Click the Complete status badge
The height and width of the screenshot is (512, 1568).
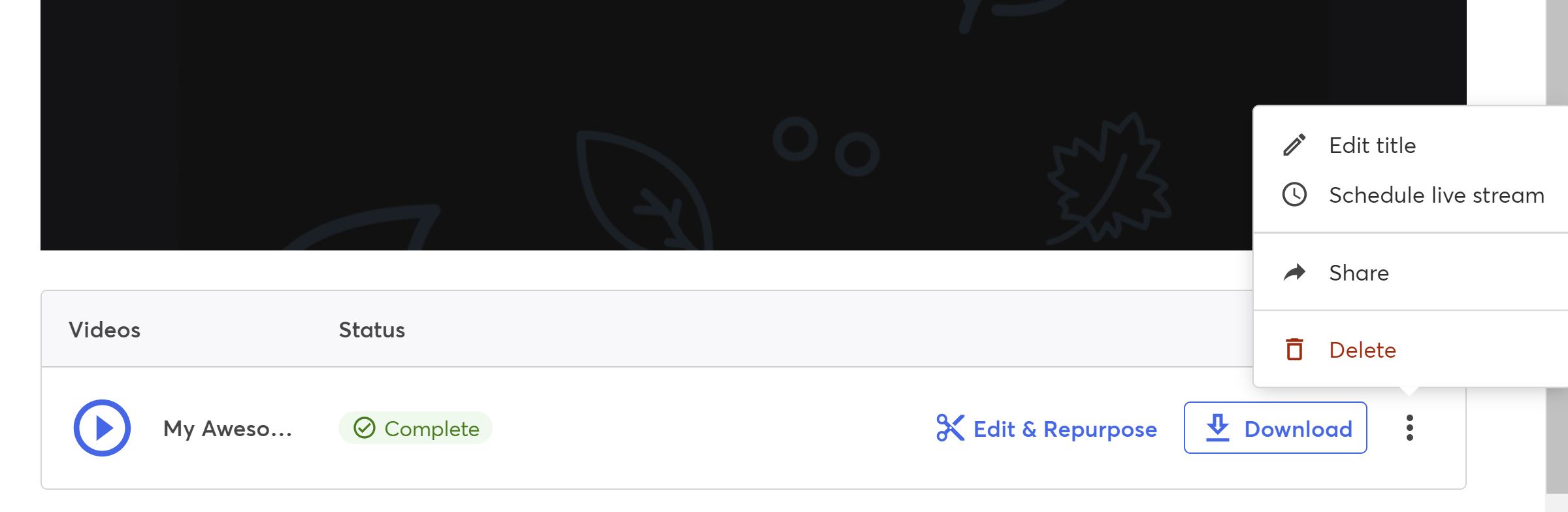pos(415,428)
